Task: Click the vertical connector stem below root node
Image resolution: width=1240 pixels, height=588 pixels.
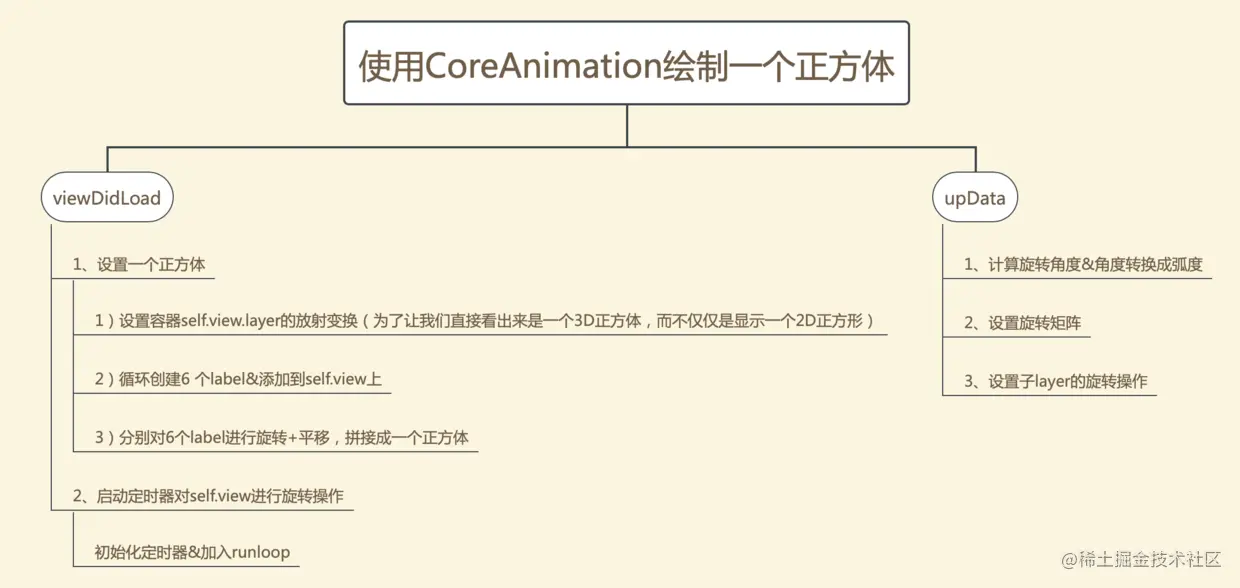Action: tap(627, 126)
